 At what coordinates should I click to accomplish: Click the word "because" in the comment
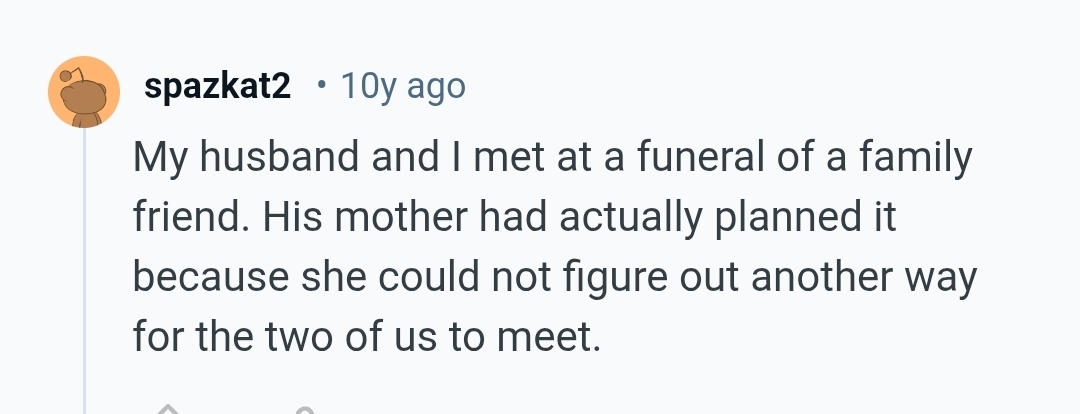205,278
